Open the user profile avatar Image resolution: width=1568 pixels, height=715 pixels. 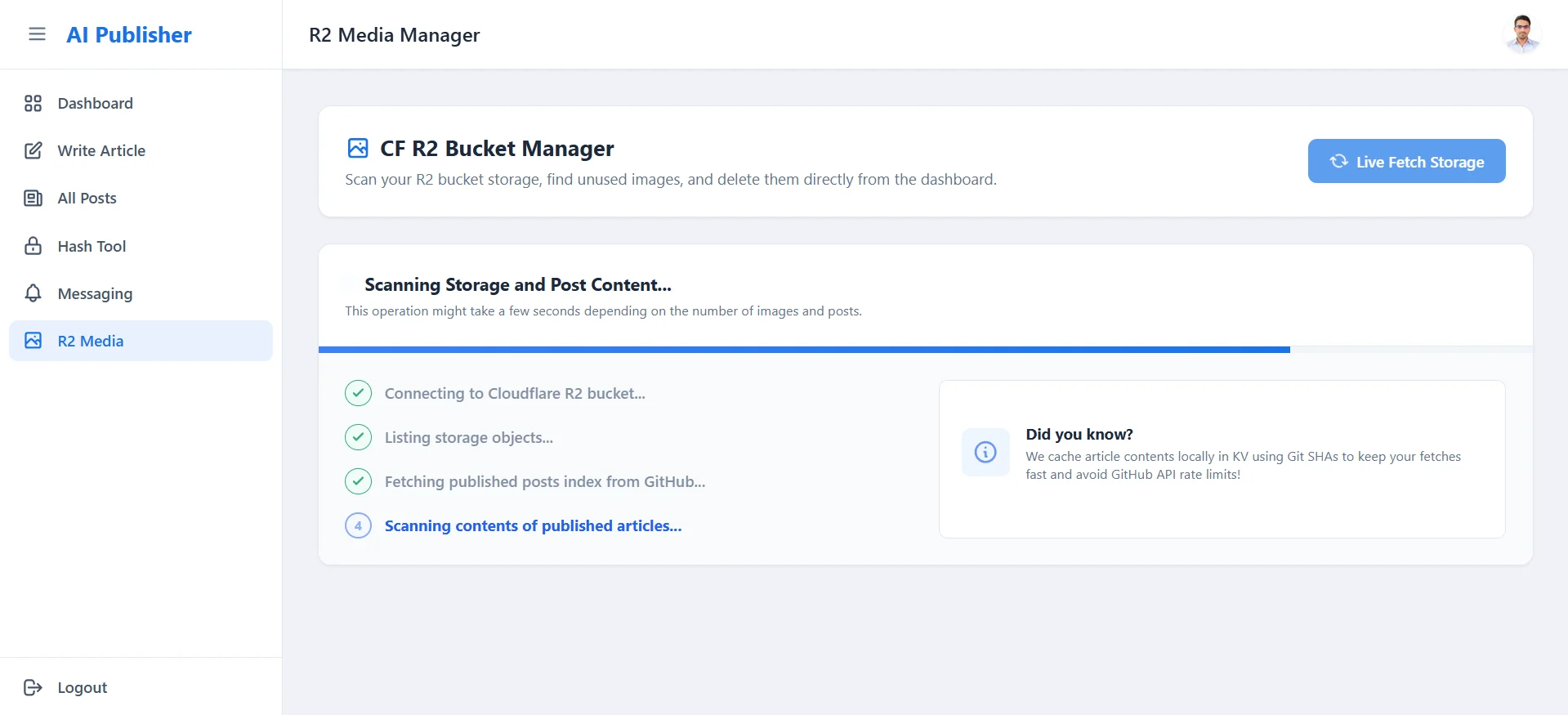pyautogui.click(x=1521, y=34)
